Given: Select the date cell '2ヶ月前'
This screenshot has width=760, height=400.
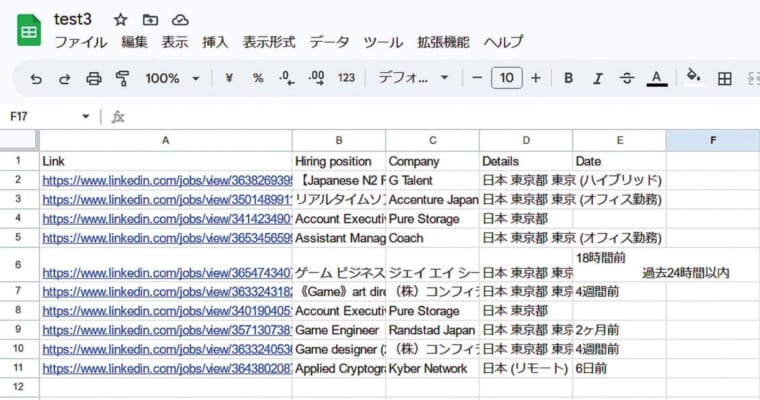Looking at the screenshot, I should point(619,330).
